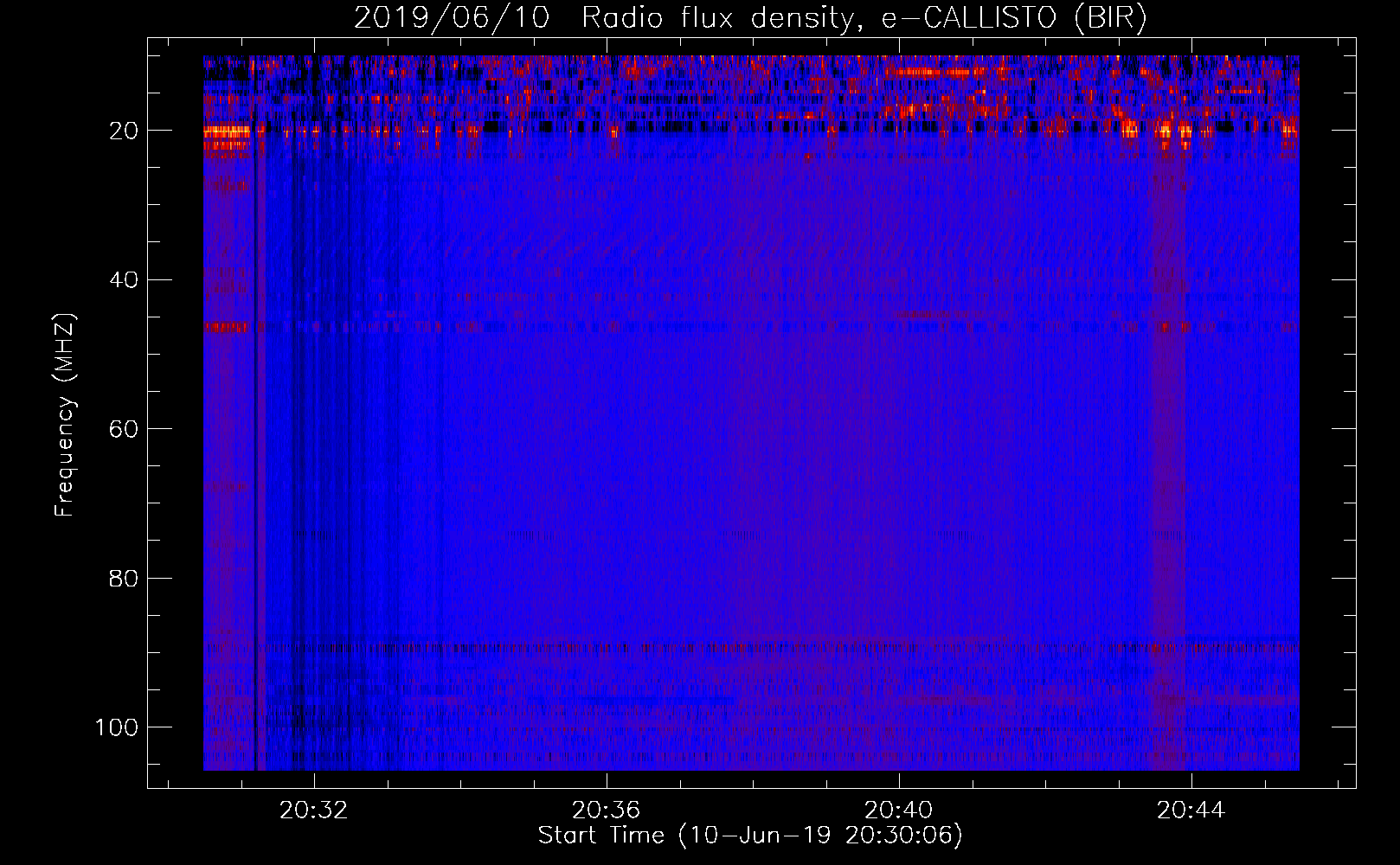Click the 20:36 time tick label
This screenshot has height=865, width=1400.
607,811
